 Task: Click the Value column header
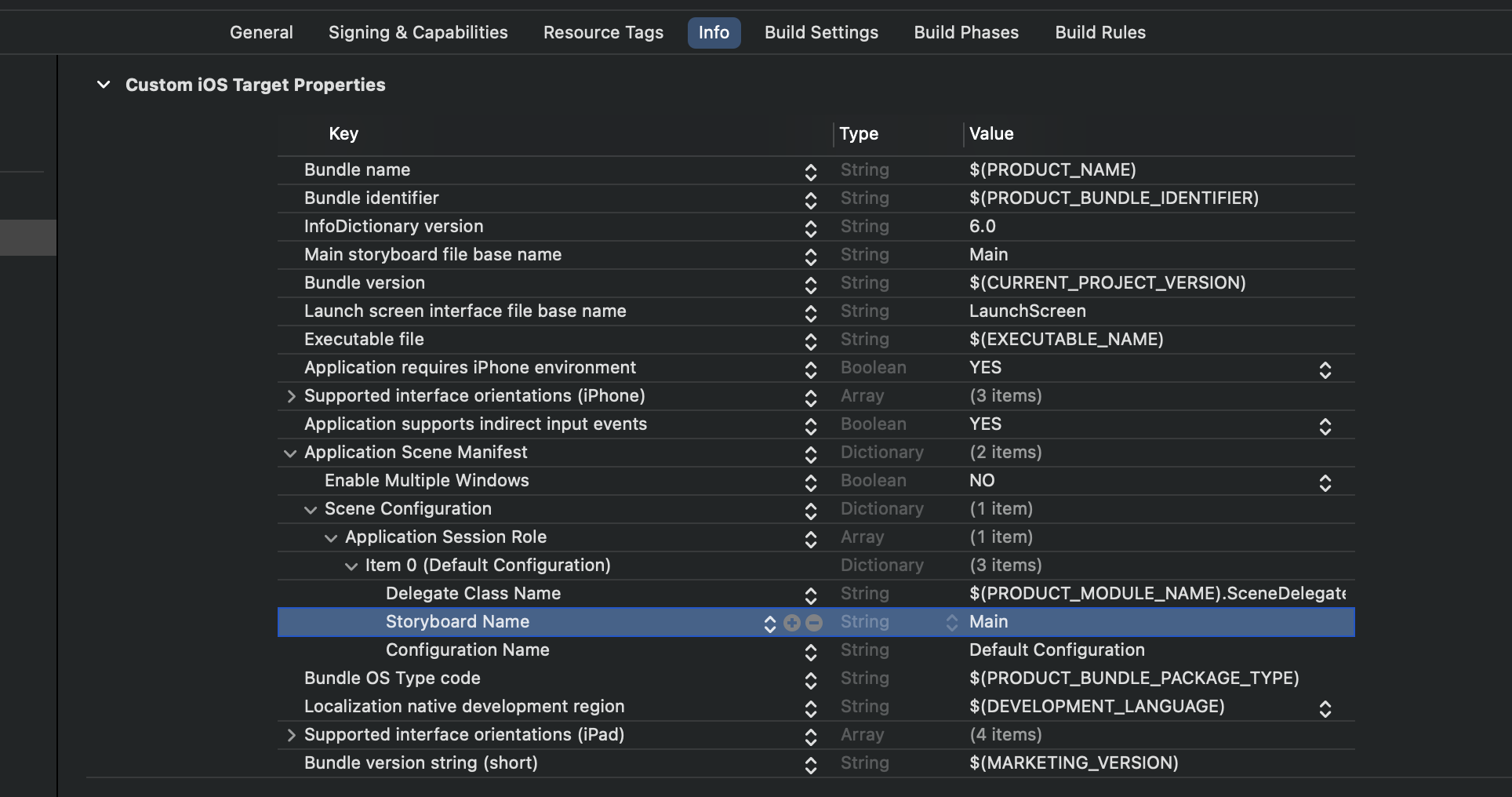pos(990,133)
